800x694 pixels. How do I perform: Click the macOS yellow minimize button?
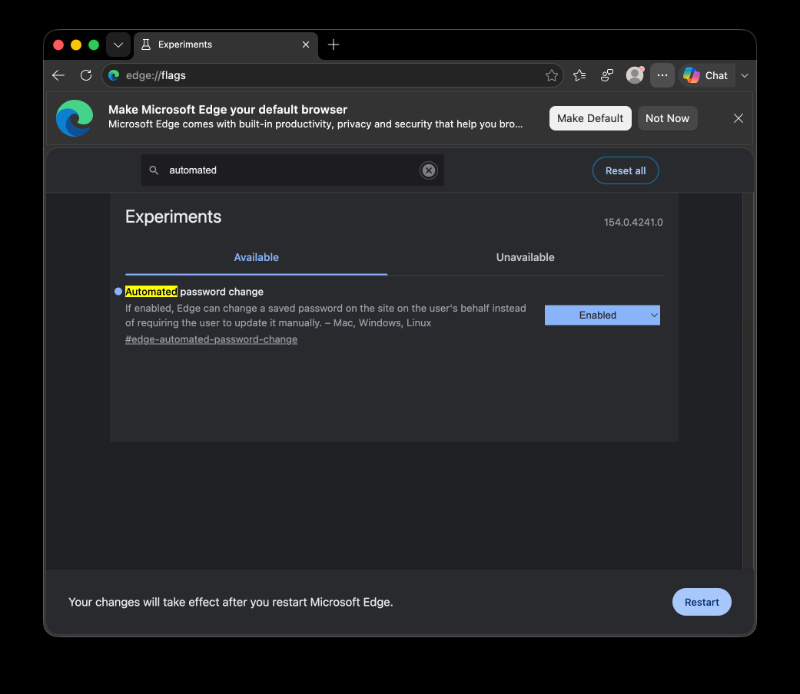pos(76,45)
